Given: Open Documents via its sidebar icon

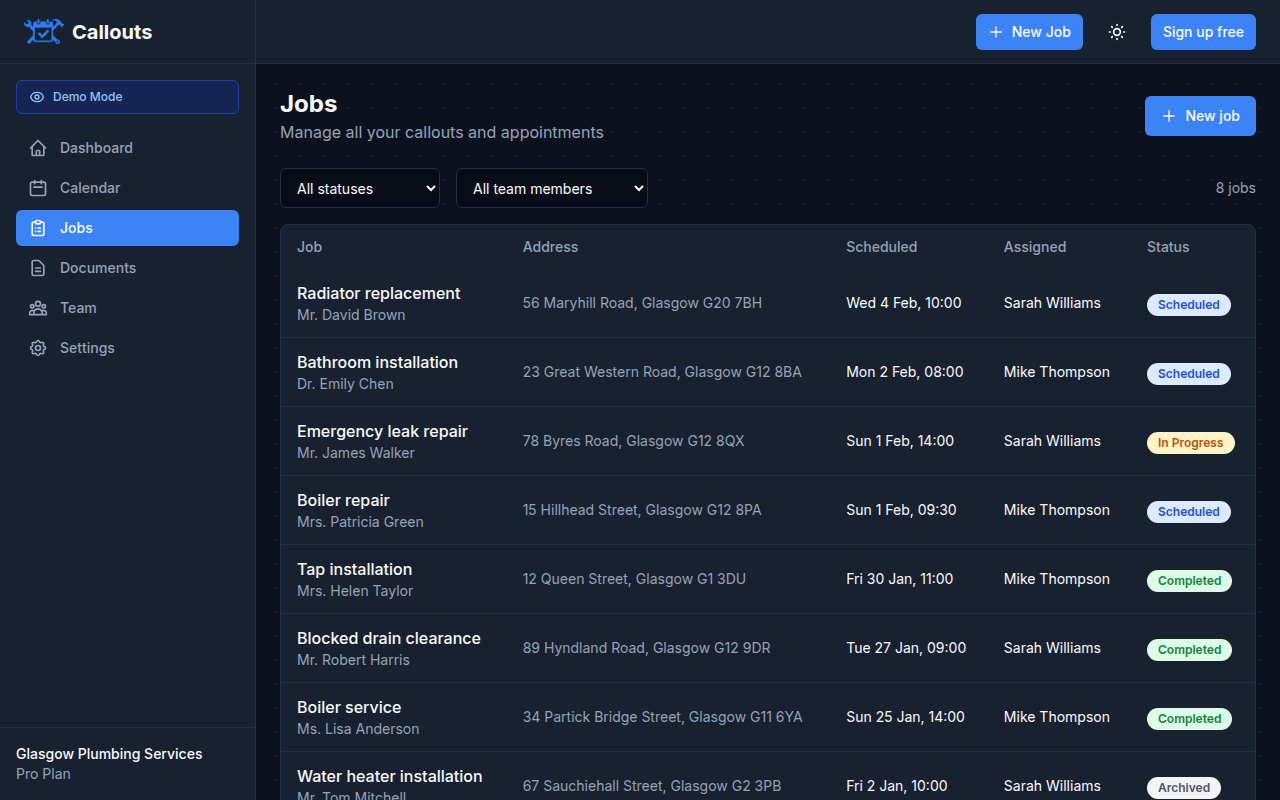Looking at the screenshot, I should pos(37,267).
